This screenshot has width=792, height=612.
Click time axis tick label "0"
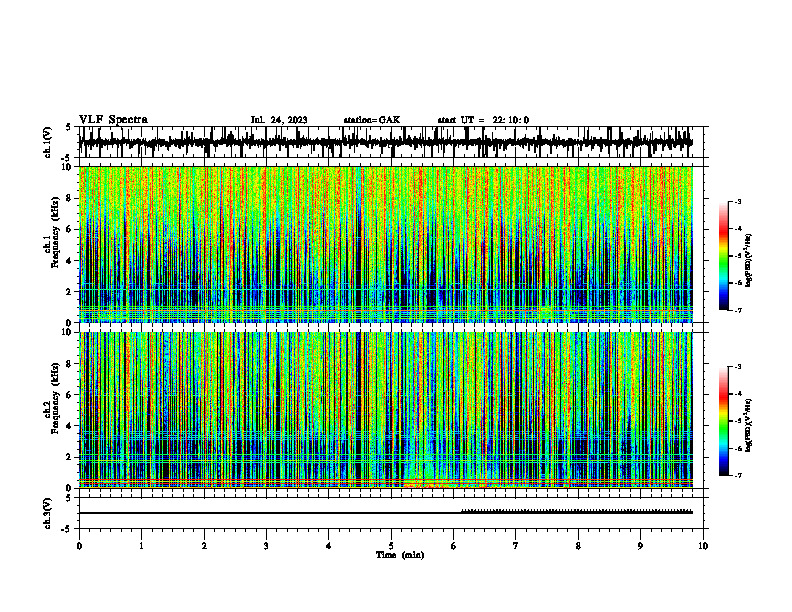79,546
